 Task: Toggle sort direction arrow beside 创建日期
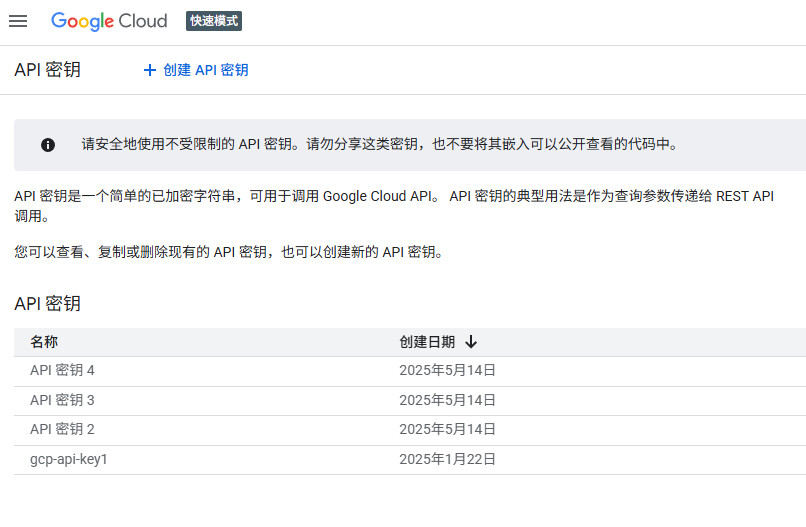tap(471, 342)
